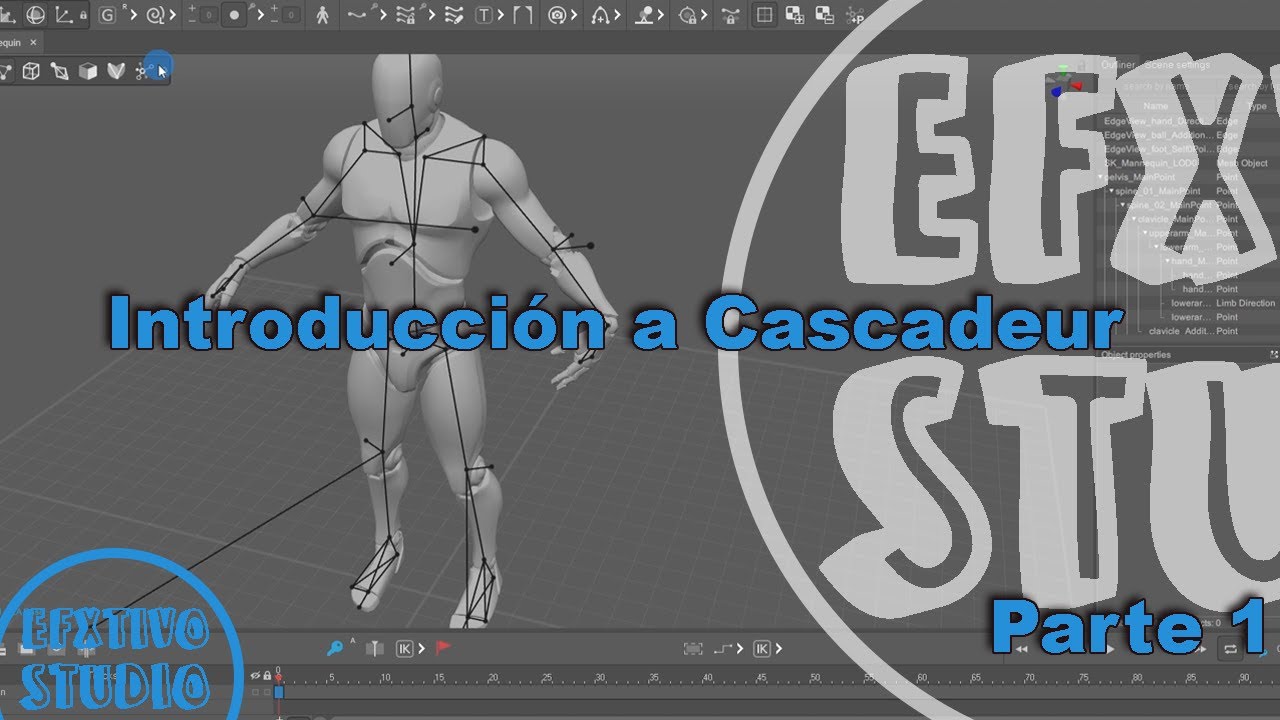This screenshot has height=720, width=1280.
Task: Select the spiral rotation tool icon
Action: click(x=155, y=14)
